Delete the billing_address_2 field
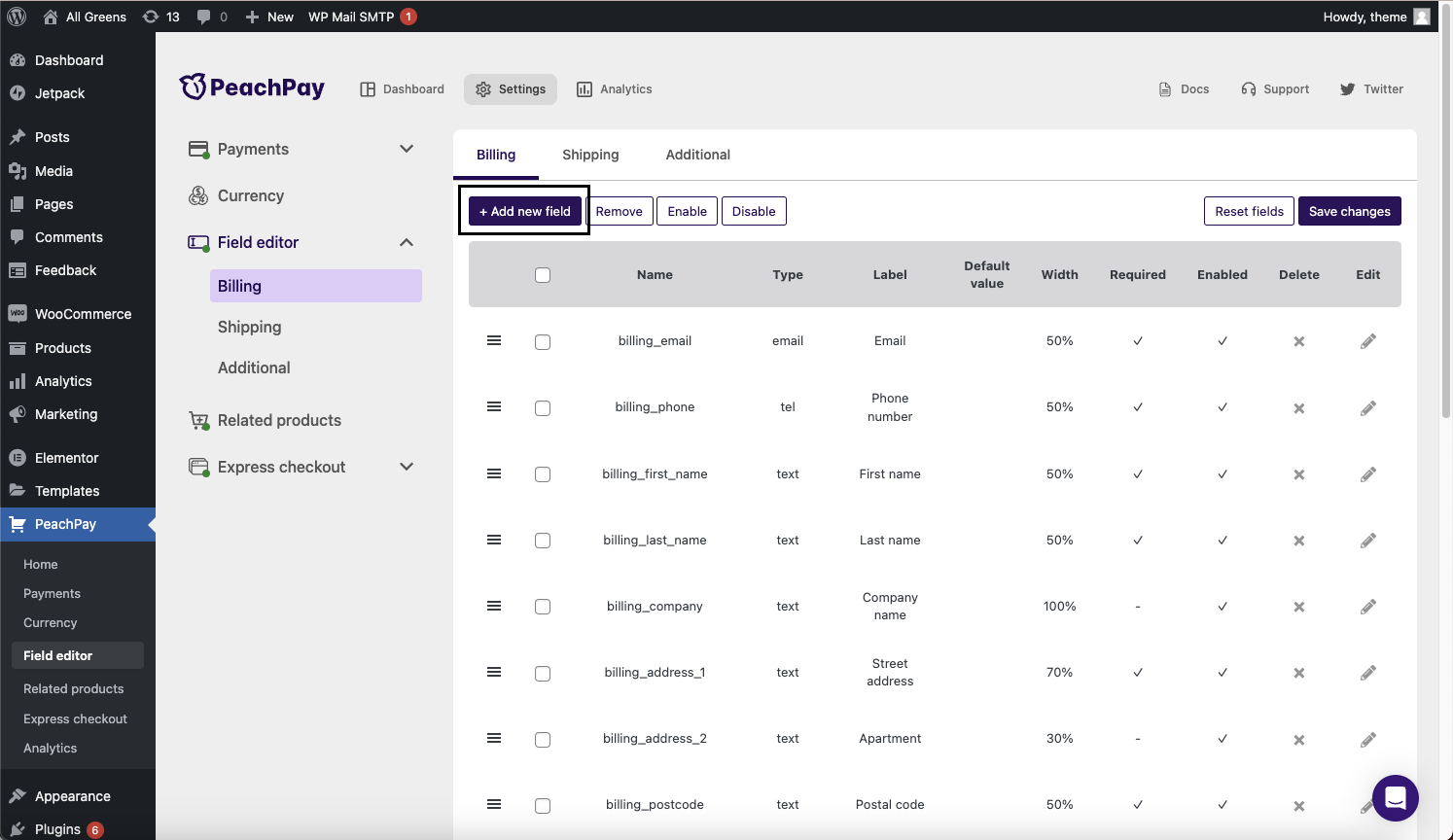The width and height of the screenshot is (1453, 840). (1298, 740)
